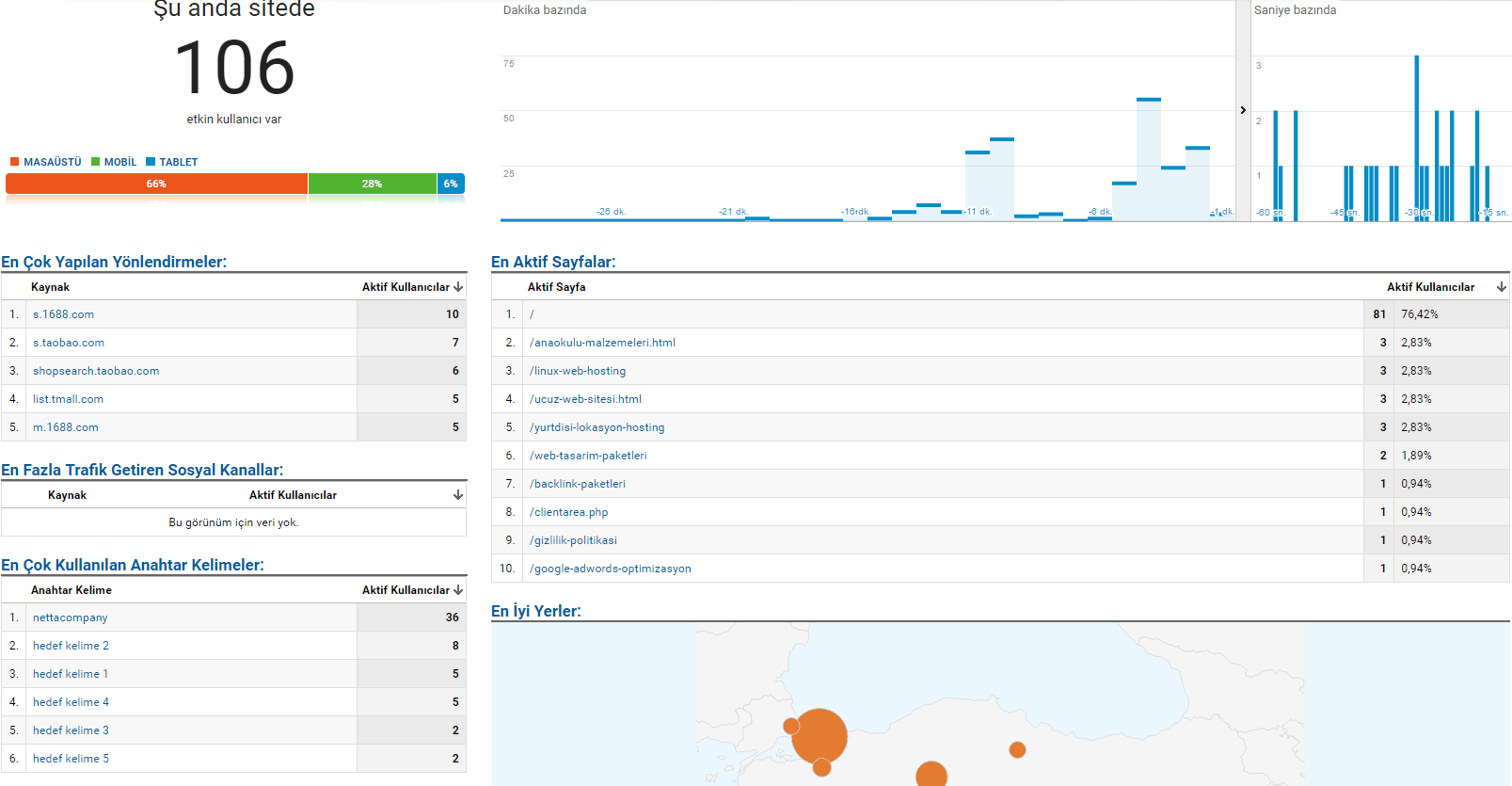Click the MOBİL legend label
Screen dimensions: 1512x786
[x=120, y=162]
